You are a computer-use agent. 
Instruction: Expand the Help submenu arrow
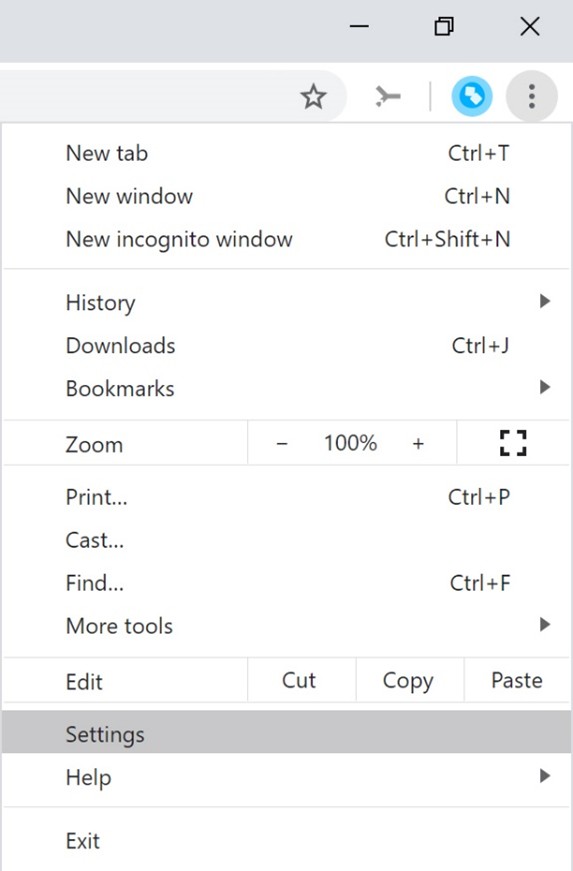click(545, 775)
